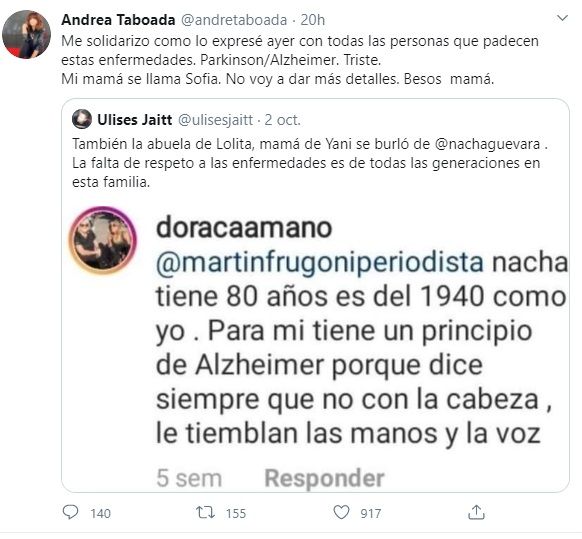
Task: Visit the @ulisesjaitt handle
Action: (215, 120)
